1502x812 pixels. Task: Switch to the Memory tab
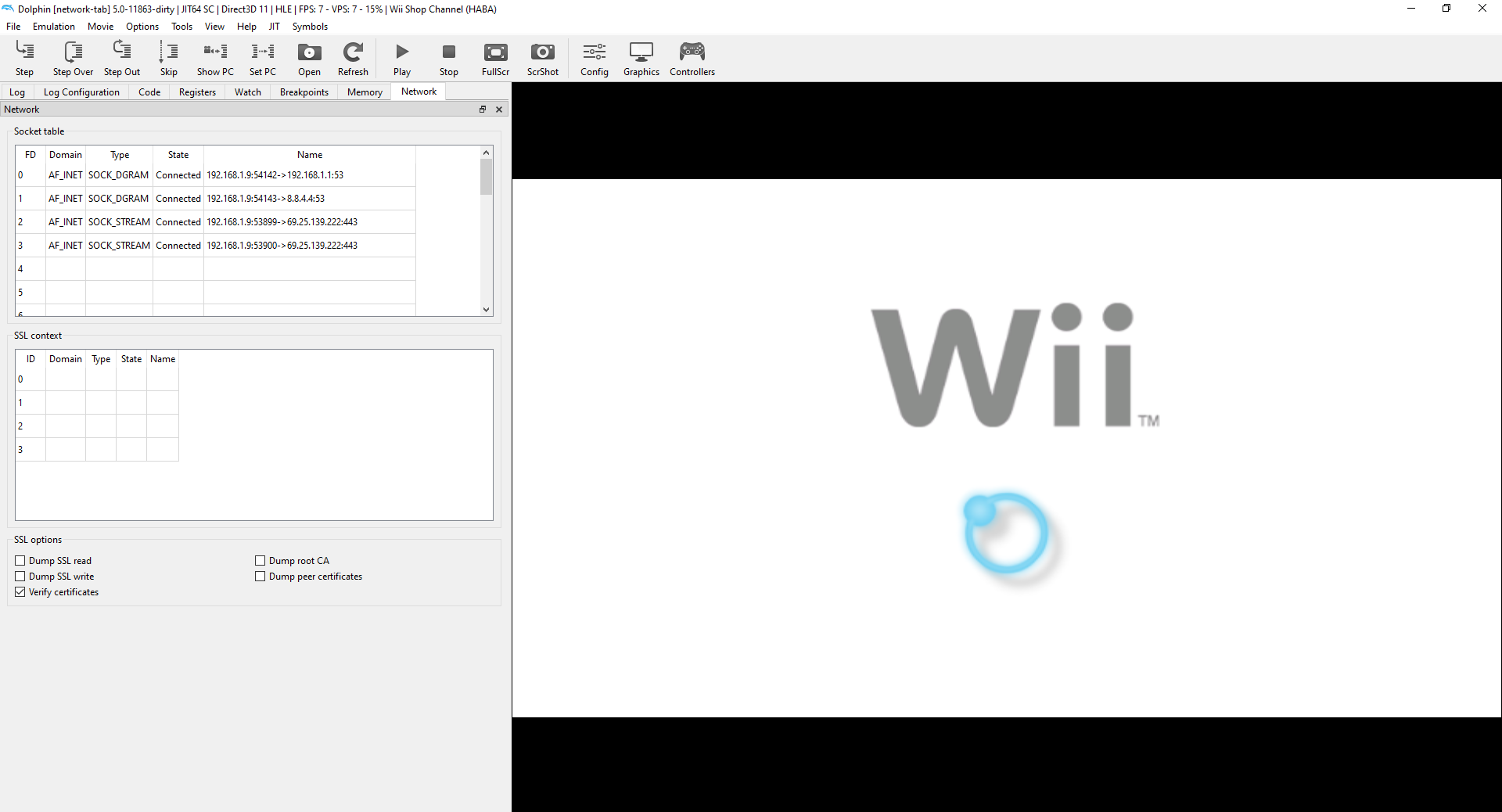[365, 92]
